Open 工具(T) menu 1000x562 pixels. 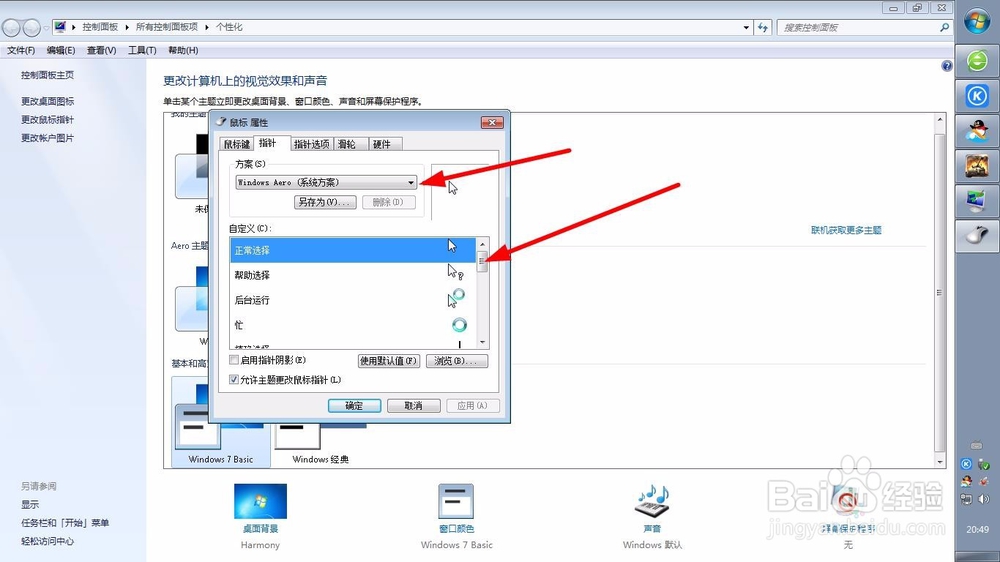tap(142, 50)
